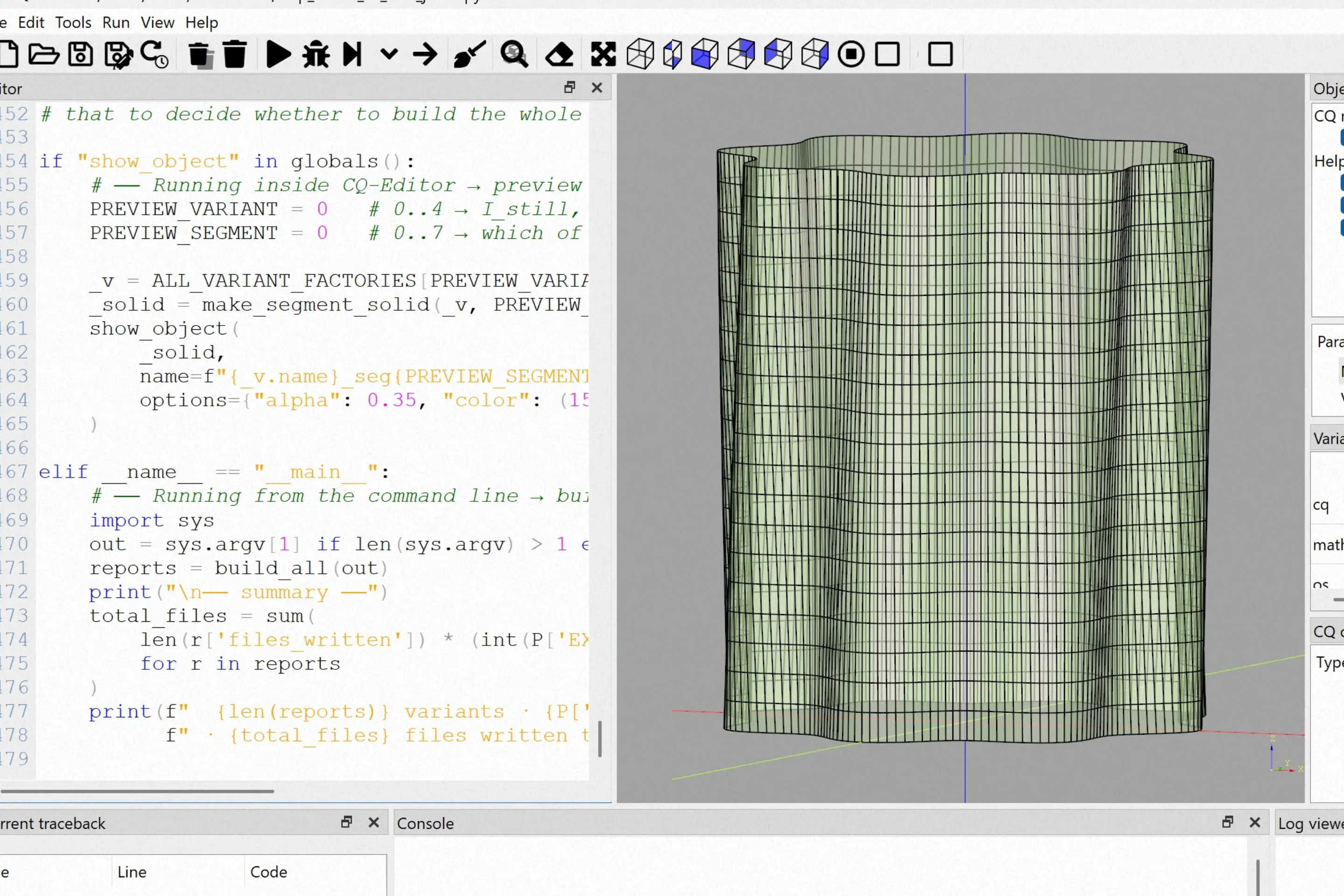This screenshot has width=1344, height=896.
Task: Toggle automatic reload and preview icon
Action: [x=154, y=55]
